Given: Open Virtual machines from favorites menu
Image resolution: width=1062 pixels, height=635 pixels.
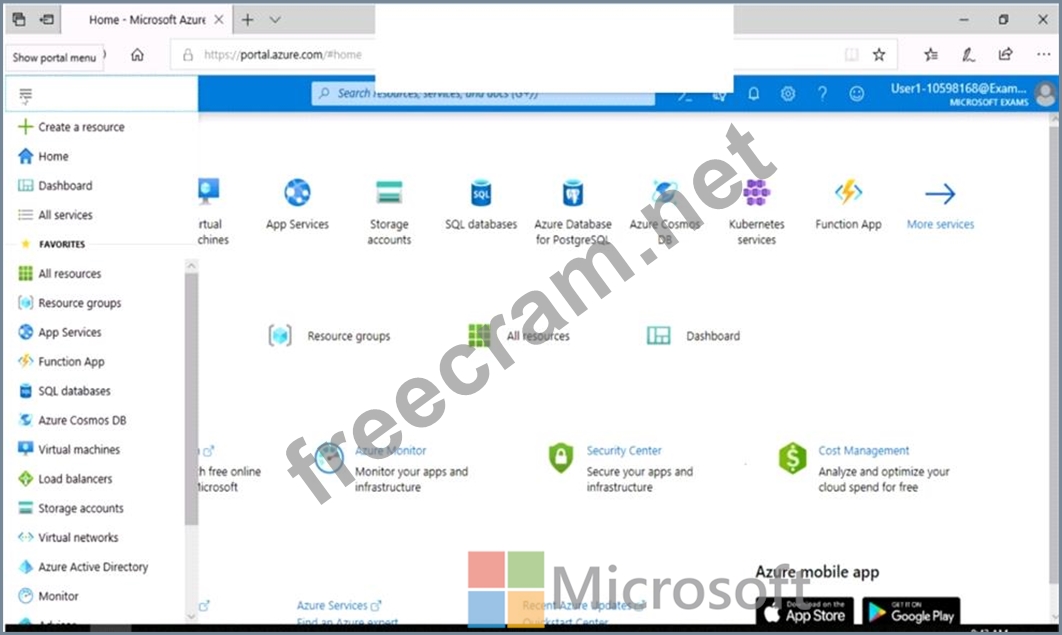Looking at the screenshot, I should click(78, 450).
